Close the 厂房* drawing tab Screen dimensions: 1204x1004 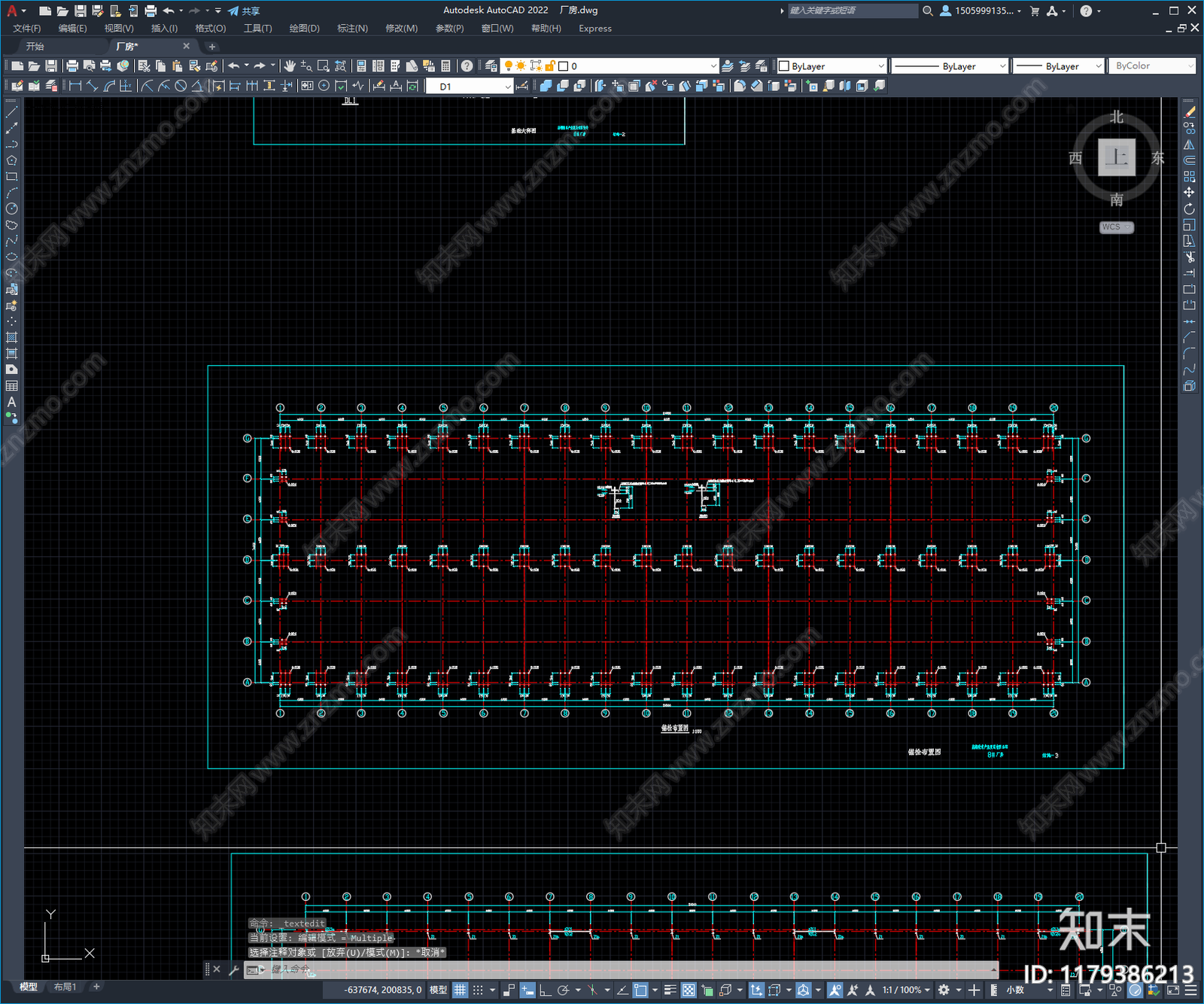click(x=187, y=47)
